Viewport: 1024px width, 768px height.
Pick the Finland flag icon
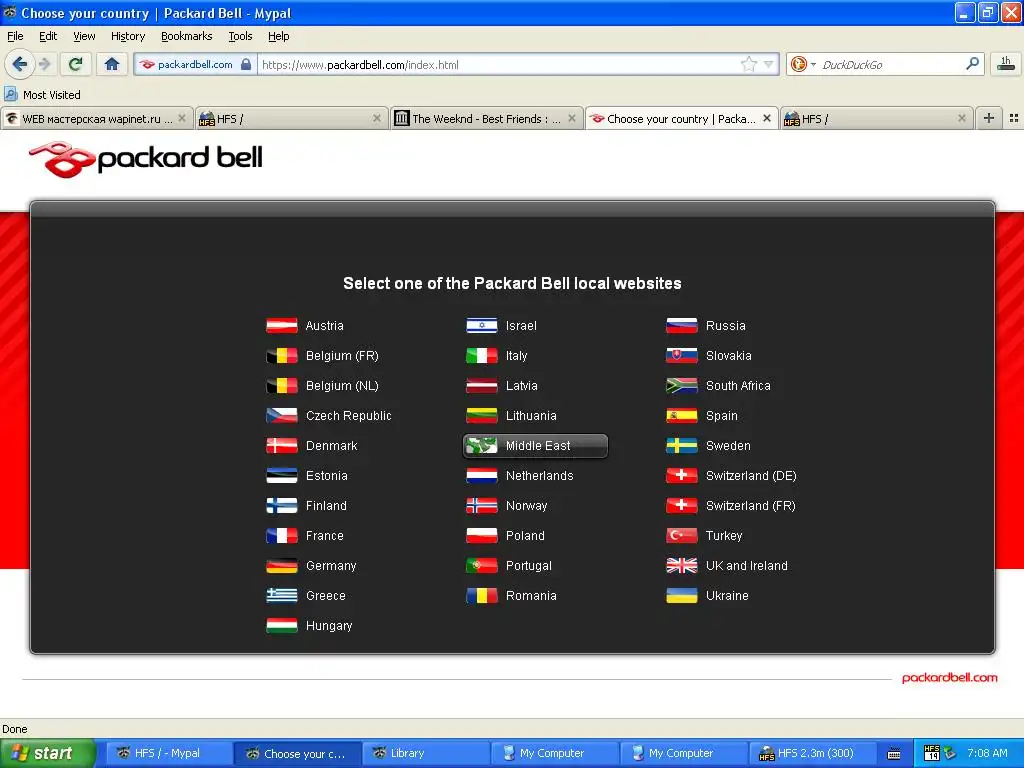[281, 505]
